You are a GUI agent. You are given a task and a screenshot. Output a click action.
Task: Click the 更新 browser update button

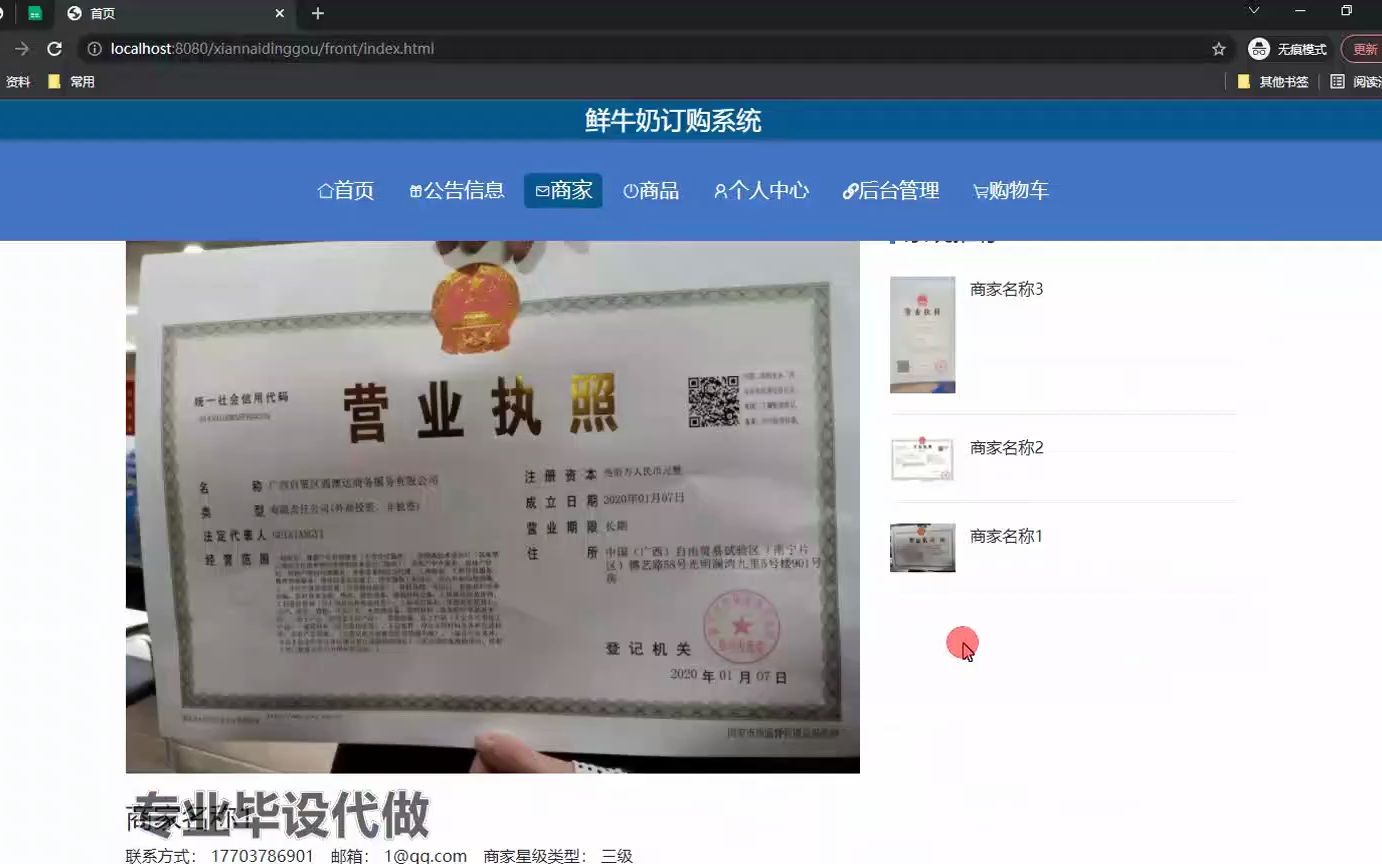tap(1363, 49)
